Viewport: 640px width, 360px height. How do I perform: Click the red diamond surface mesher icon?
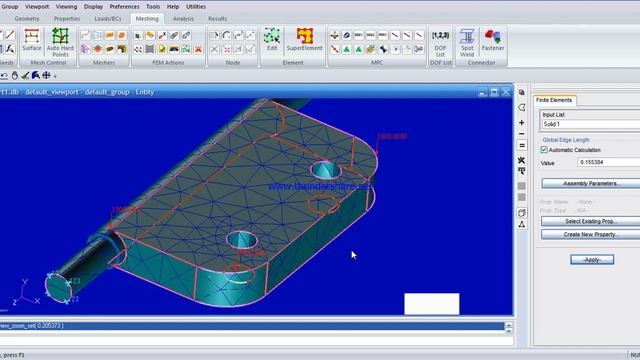(98, 49)
